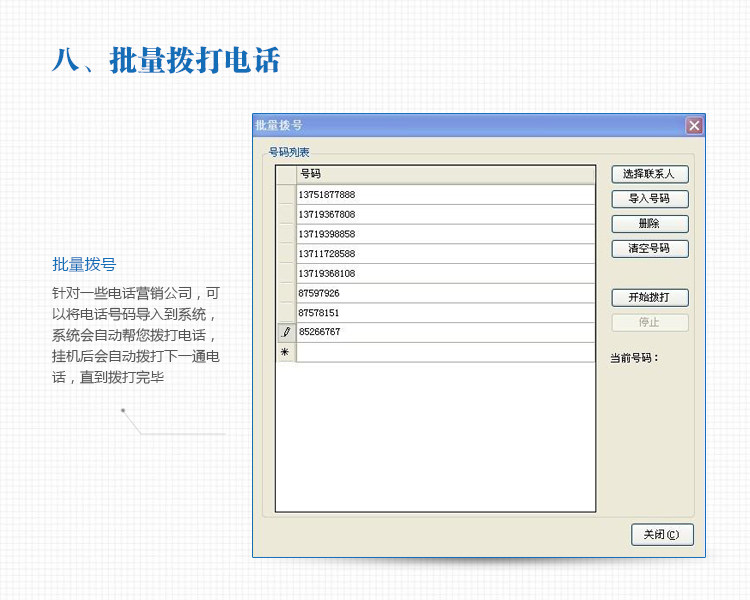Click the greyed-out 停止 button

pyautogui.click(x=650, y=322)
